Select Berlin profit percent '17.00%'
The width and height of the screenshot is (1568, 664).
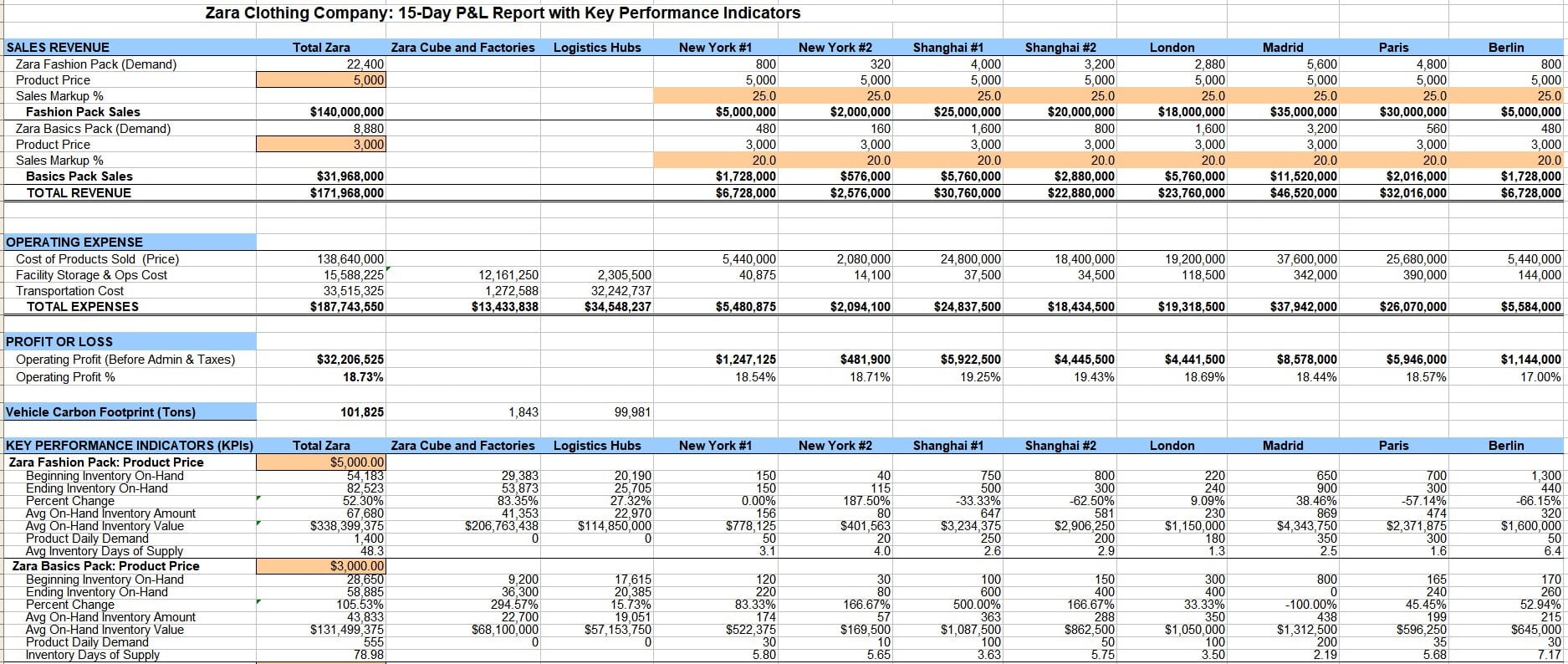pos(1542,377)
